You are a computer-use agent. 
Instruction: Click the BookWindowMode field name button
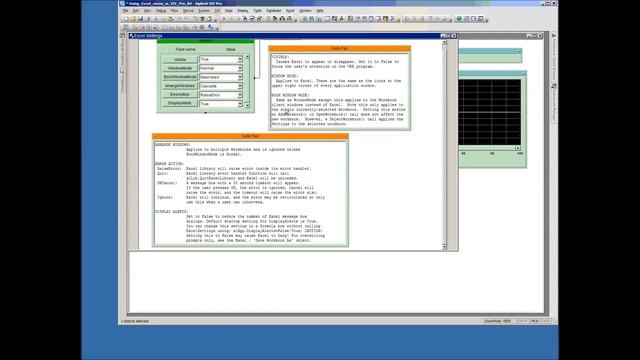180,77
